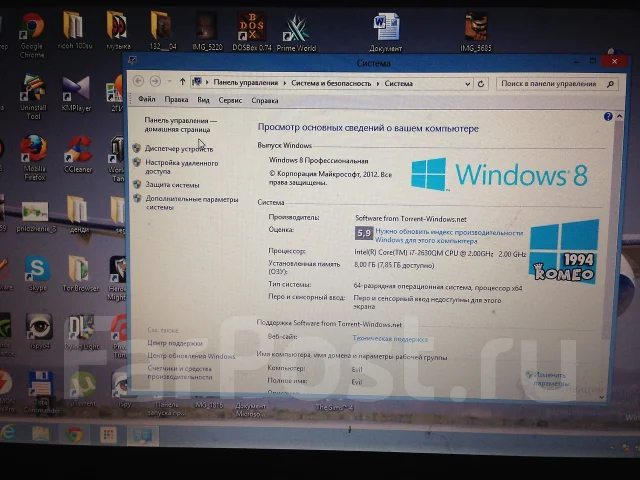
Task: Open Tor Browser folder on desktop
Action: [80, 273]
